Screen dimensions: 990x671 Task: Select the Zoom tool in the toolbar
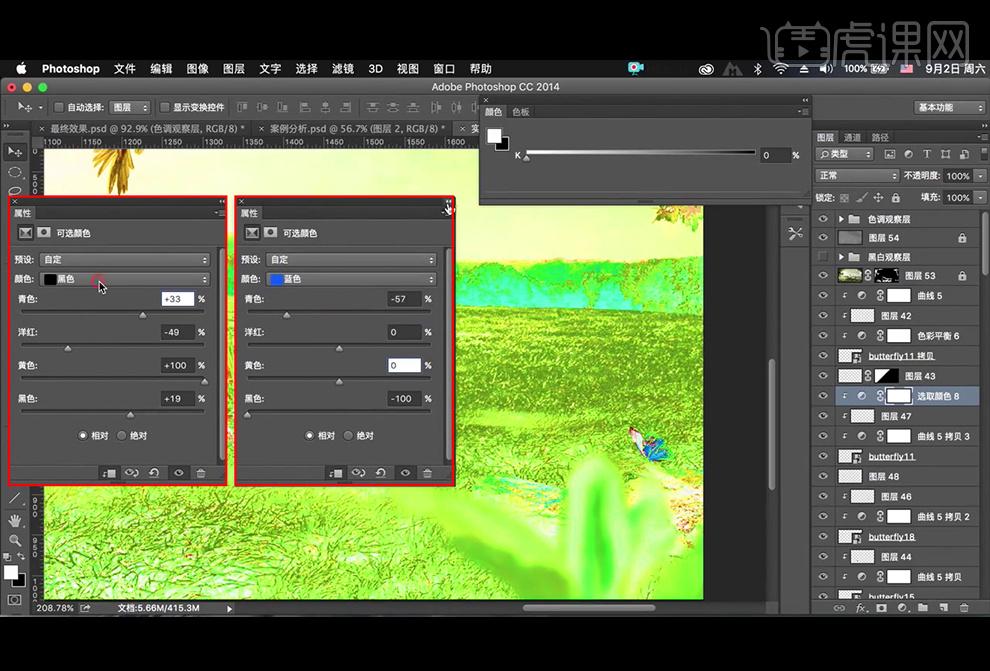[x=15, y=540]
